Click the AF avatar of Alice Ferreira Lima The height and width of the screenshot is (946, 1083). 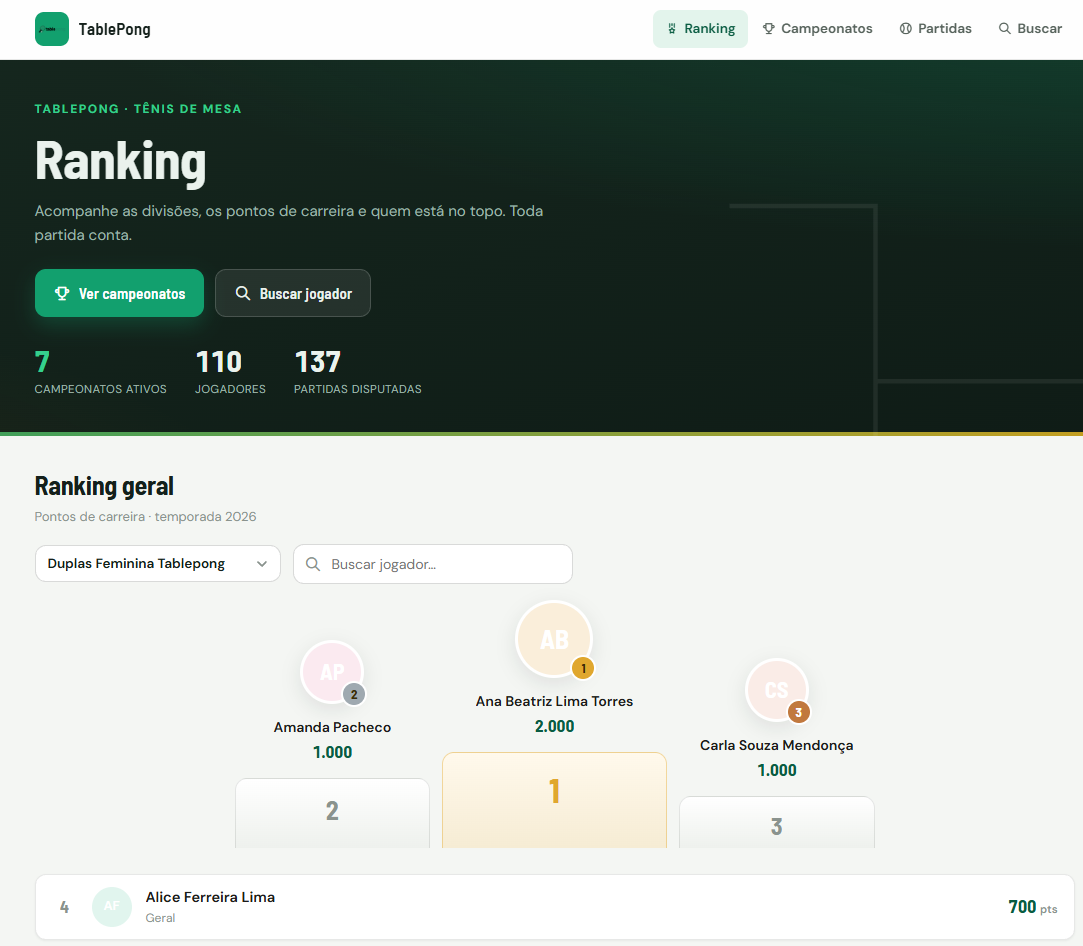(112, 907)
